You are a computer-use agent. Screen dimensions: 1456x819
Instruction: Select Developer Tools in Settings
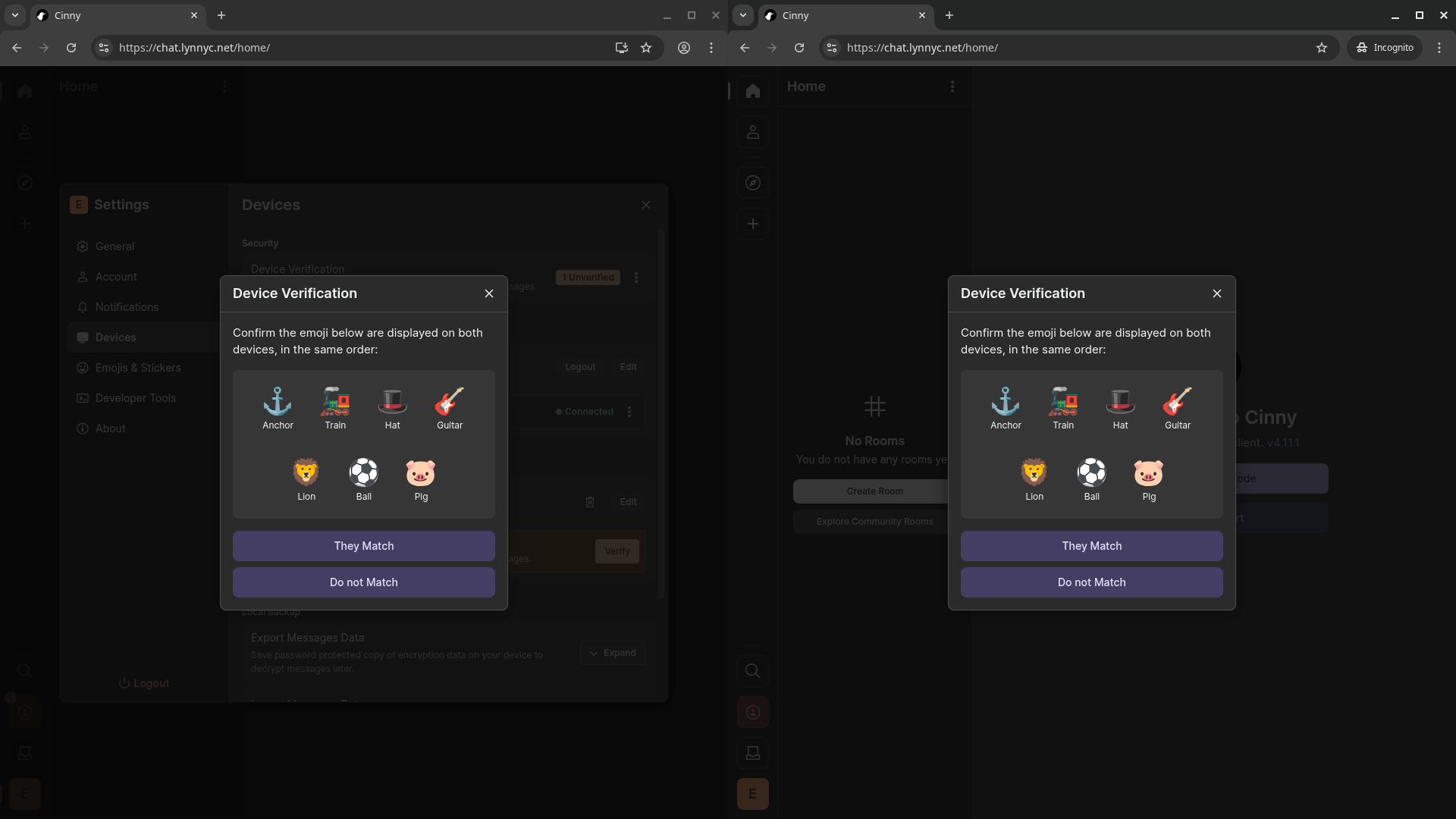pos(144,398)
